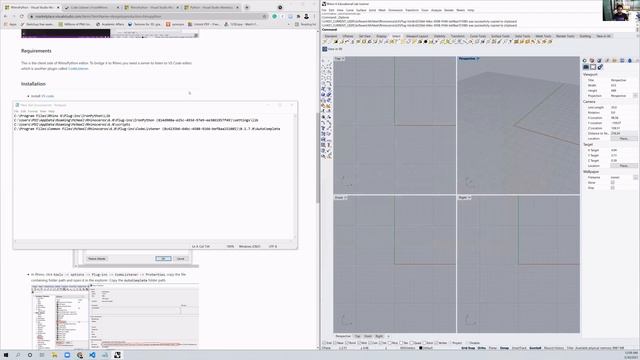Switch to Rhino via its taskbar icon
640x360 pixels.
pyautogui.click(x=118, y=355)
